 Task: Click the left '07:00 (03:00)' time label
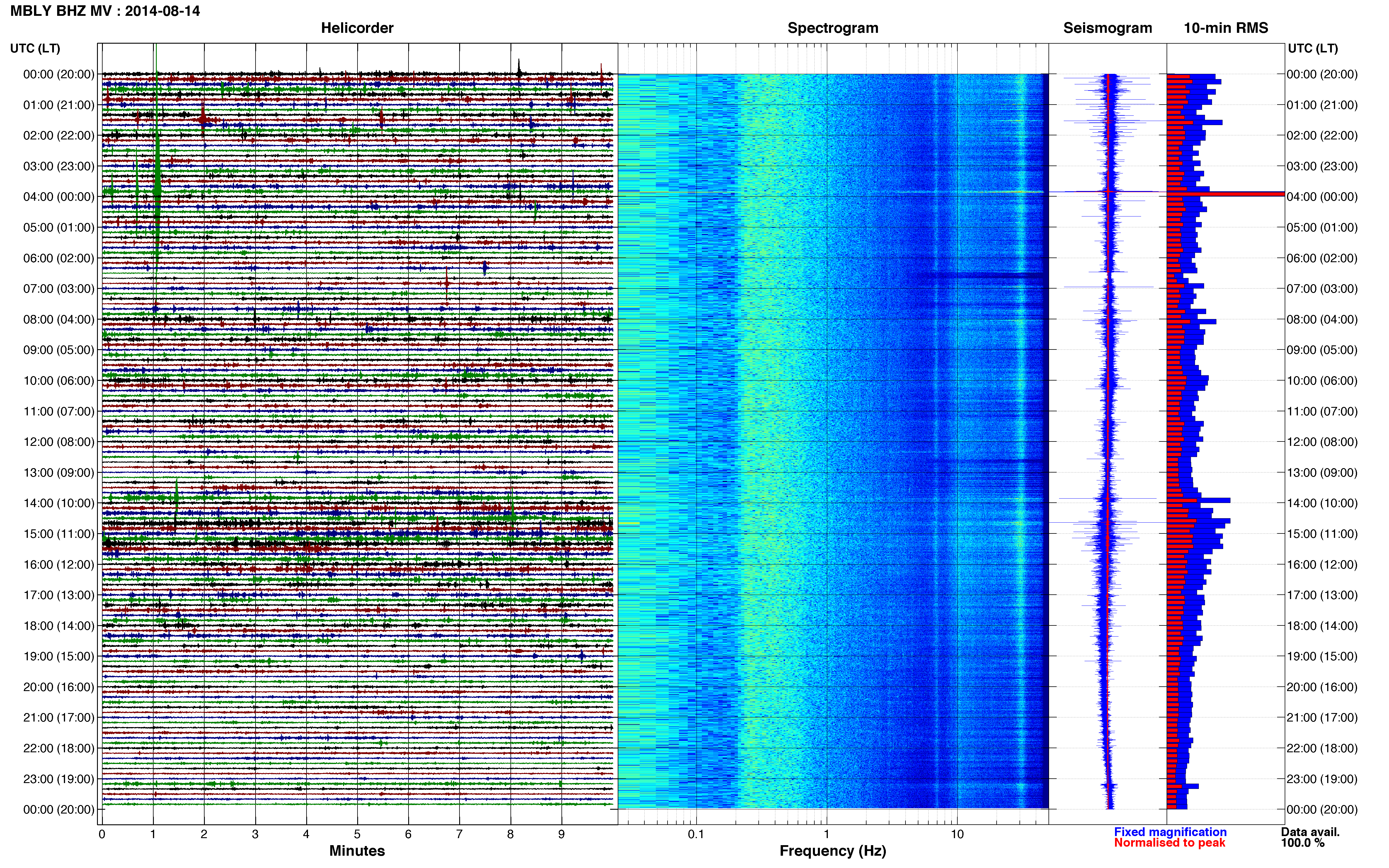(59, 289)
